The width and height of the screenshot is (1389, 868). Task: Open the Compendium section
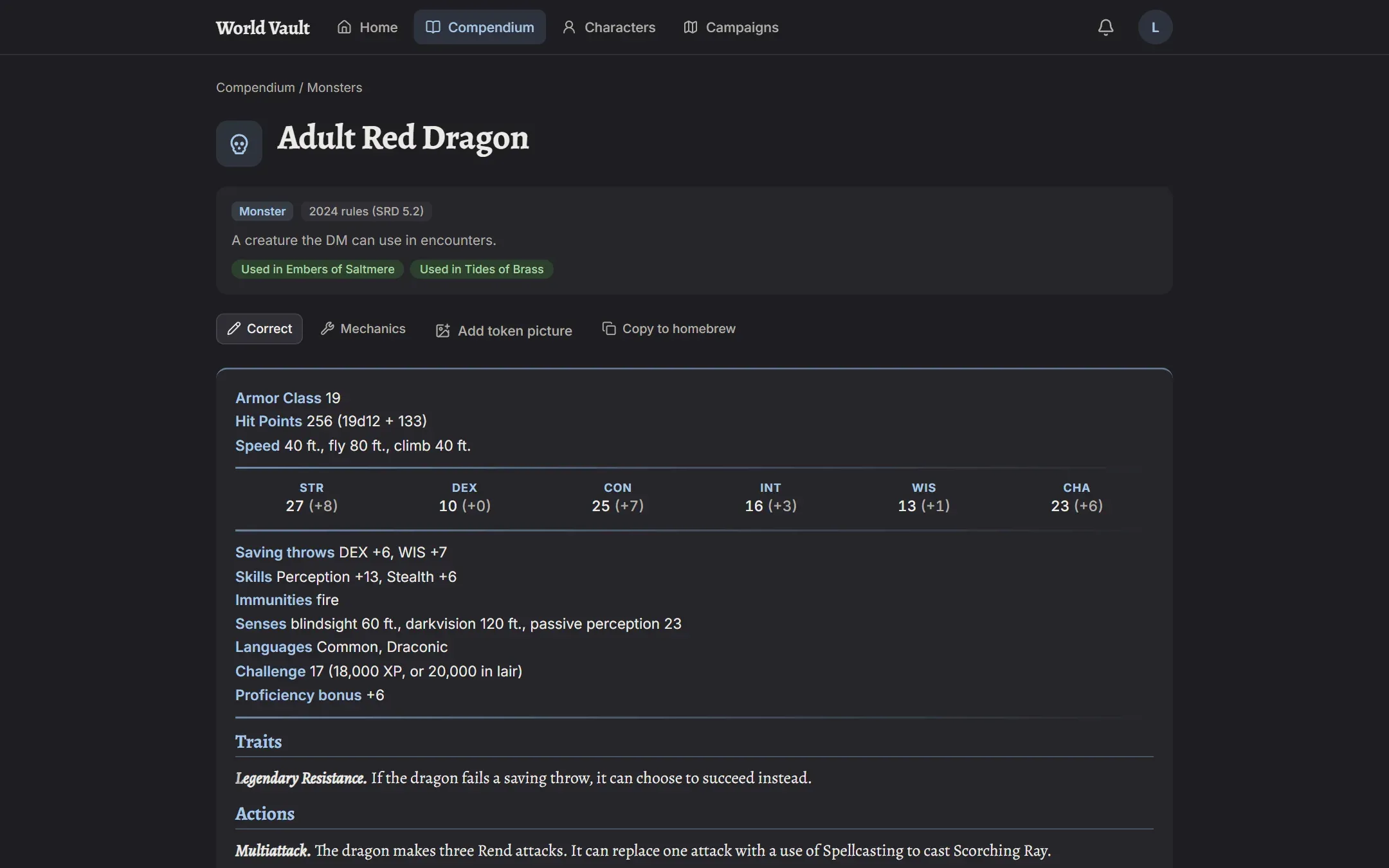pos(480,27)
